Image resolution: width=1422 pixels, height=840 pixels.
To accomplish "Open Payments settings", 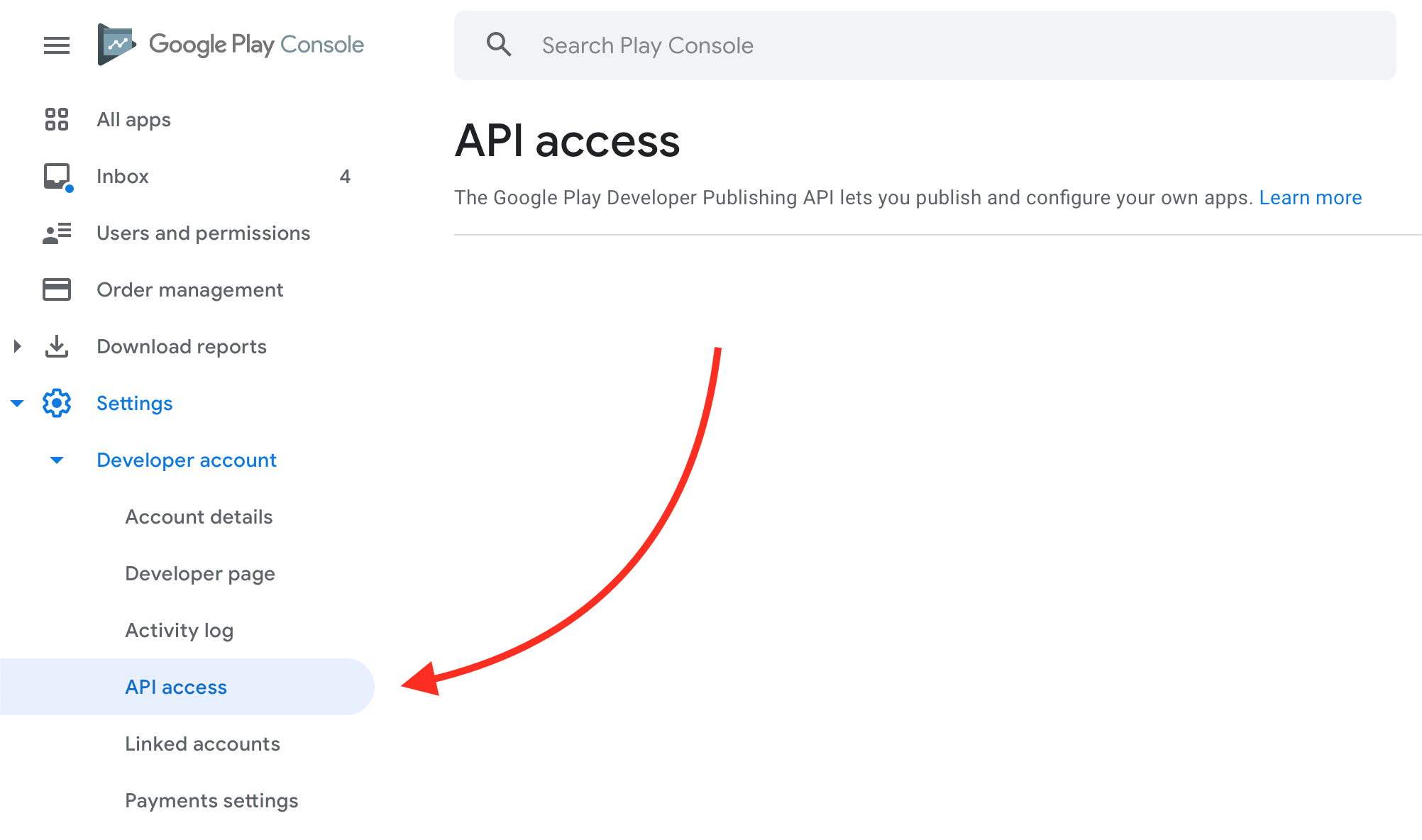I will click(211, 800).
